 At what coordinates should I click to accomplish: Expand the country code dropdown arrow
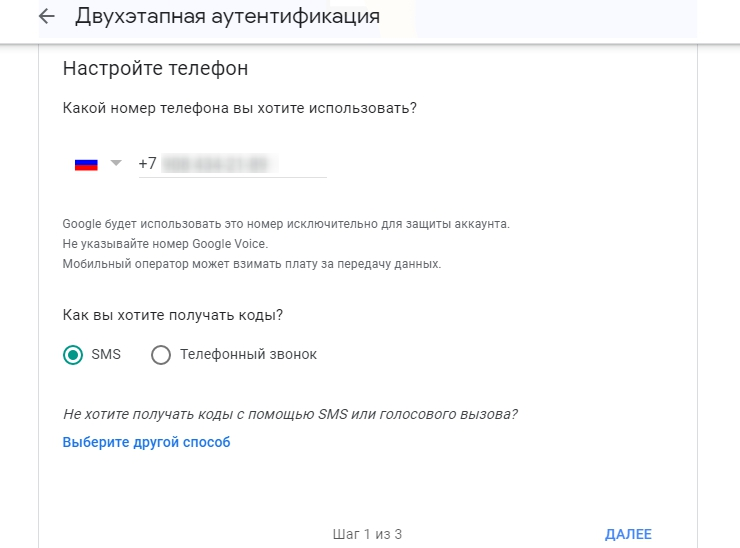tap(115, 163)
